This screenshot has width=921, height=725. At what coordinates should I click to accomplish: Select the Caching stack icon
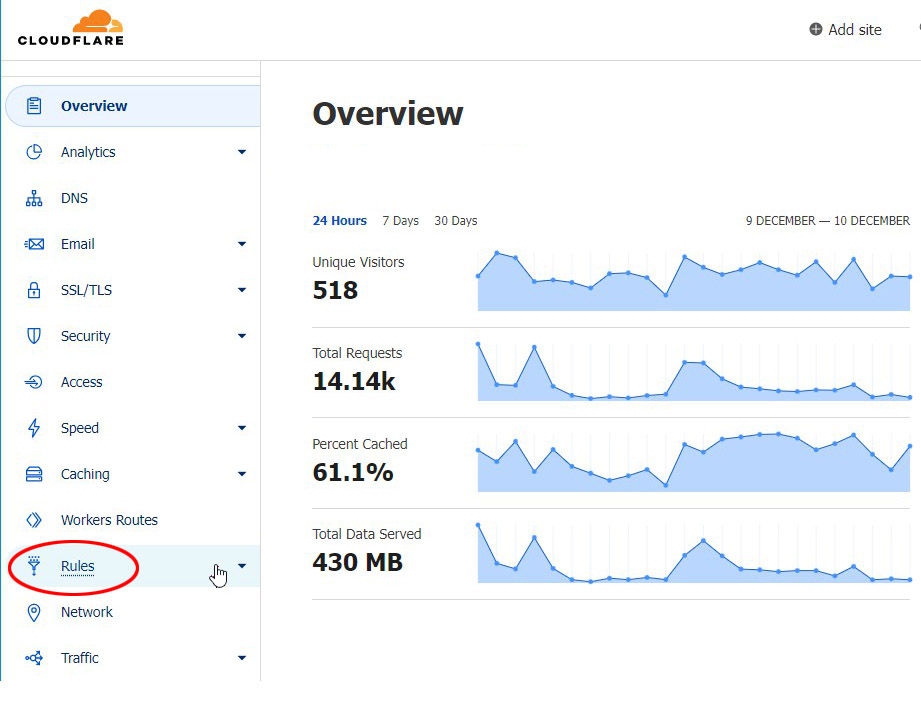[x=33, y=474]
